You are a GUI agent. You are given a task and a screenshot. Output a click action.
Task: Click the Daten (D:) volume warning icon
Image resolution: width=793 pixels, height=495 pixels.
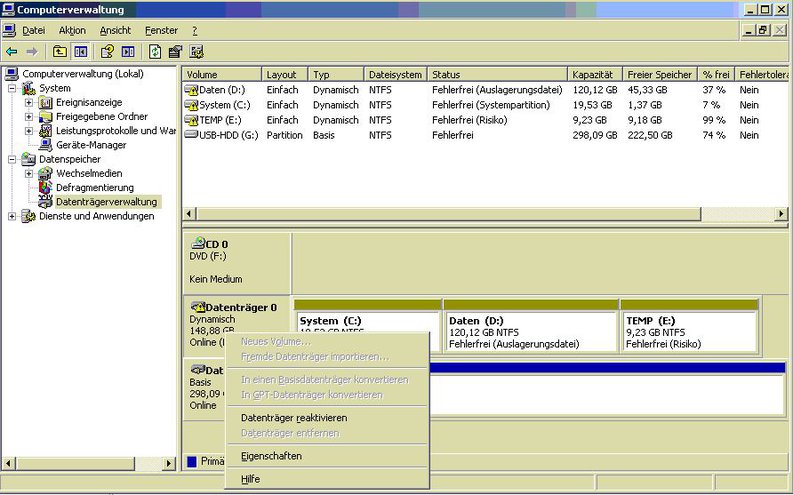pyautogui.click(x=191, y=90)
